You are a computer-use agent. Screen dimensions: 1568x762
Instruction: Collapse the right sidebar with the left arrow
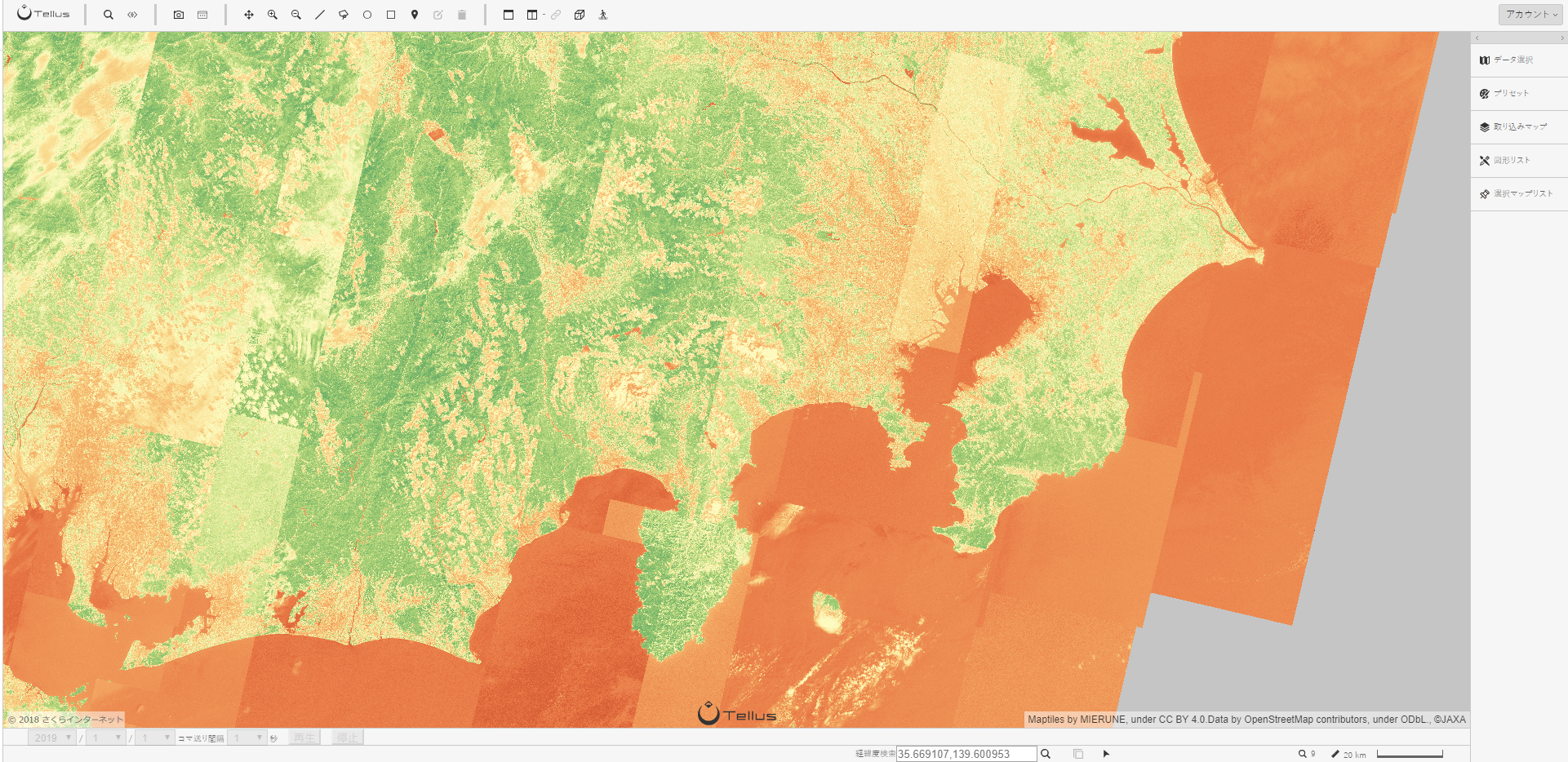click(1477, 38)
